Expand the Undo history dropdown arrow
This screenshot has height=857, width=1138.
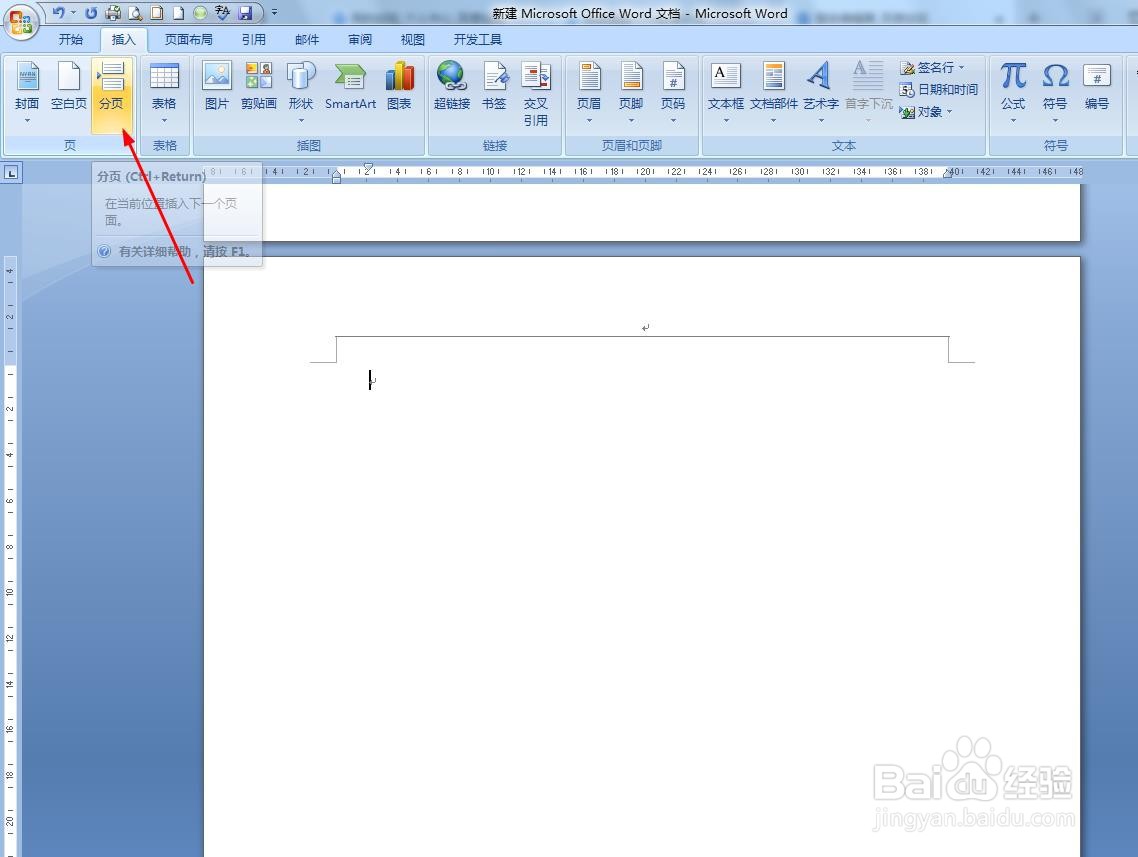[x=73, y=12]
